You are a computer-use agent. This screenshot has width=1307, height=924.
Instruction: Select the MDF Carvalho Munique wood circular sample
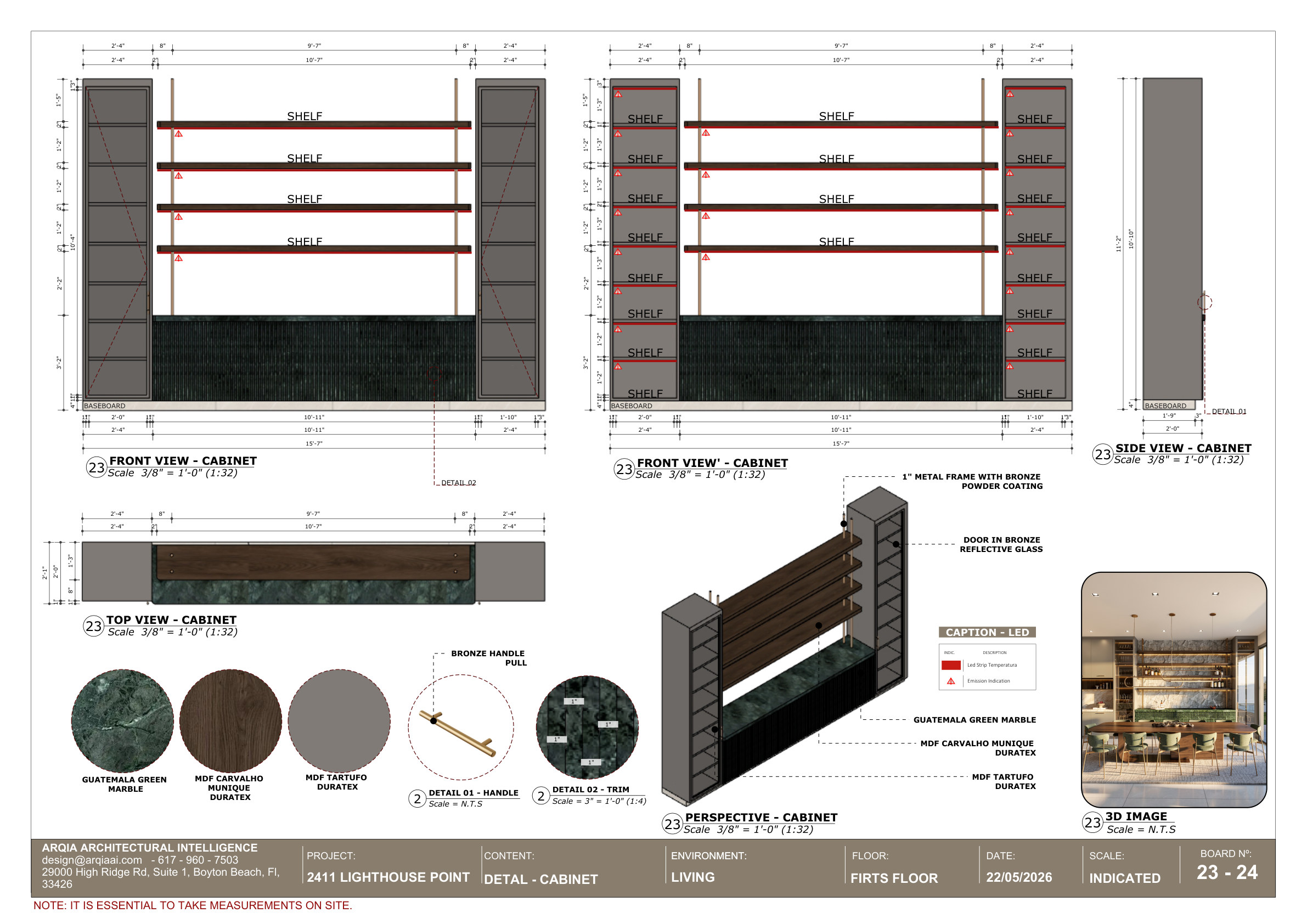click(230, 721)
